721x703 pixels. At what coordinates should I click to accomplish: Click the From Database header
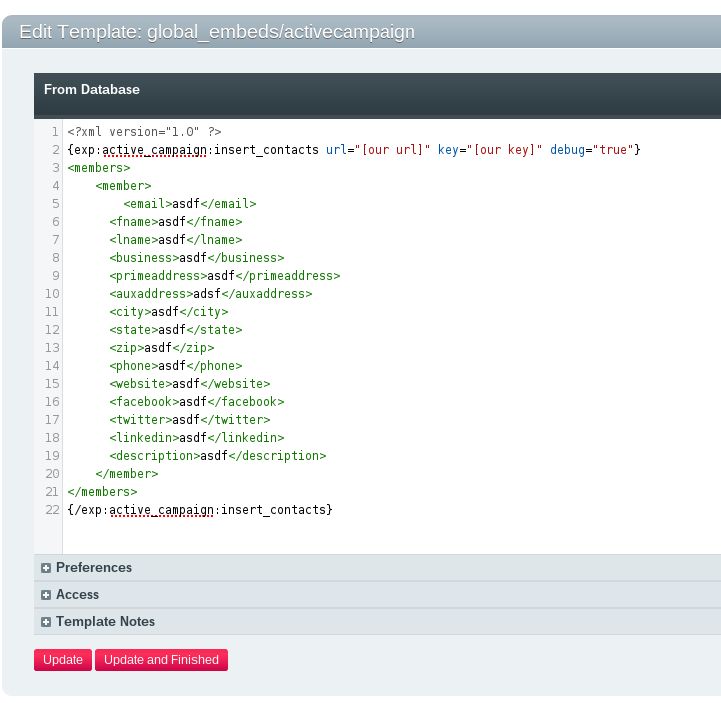92,89
